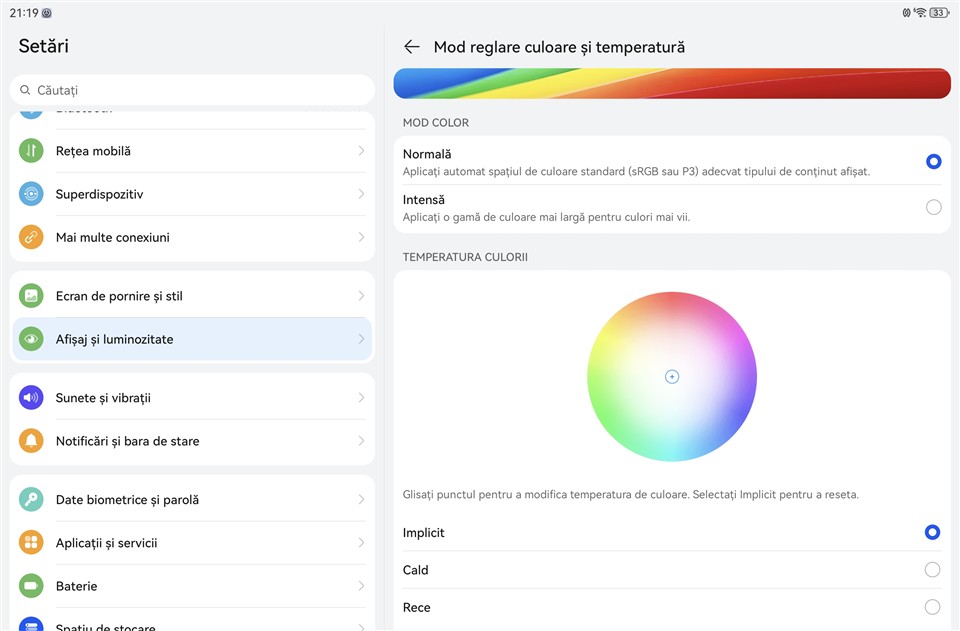
Task: Open Aplicații și servicii chevron
Action: click(x=361, y=543)
